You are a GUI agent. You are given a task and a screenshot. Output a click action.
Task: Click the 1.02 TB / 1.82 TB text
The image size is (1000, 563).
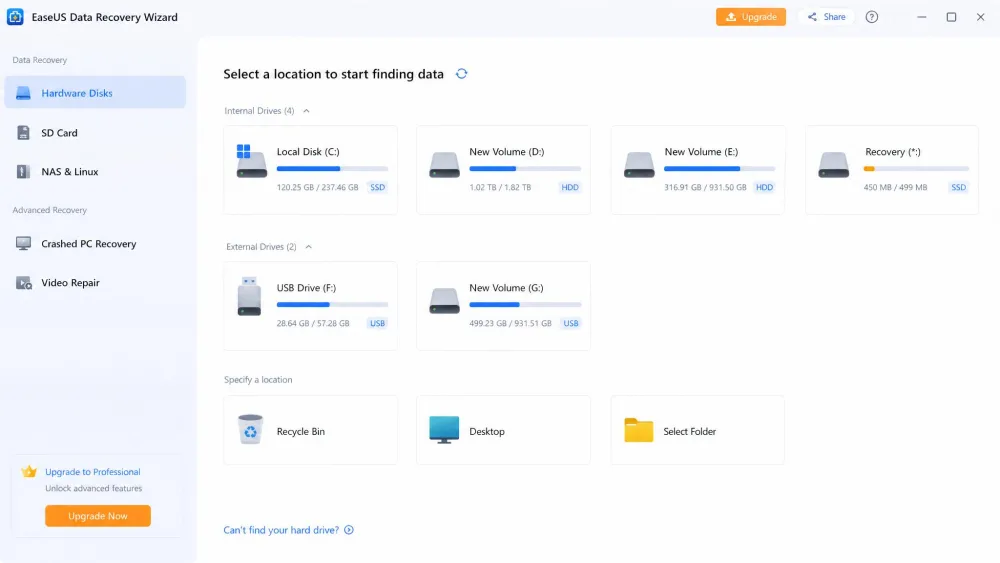click(x=500, y=187)
